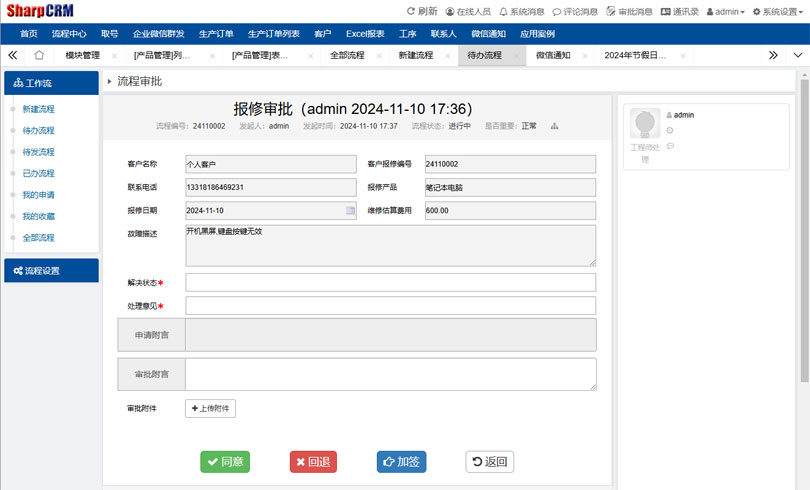Switch to 全部流程 tab
Screen dimensions: 810x490
pyautogui.click(x=347, y=55)
